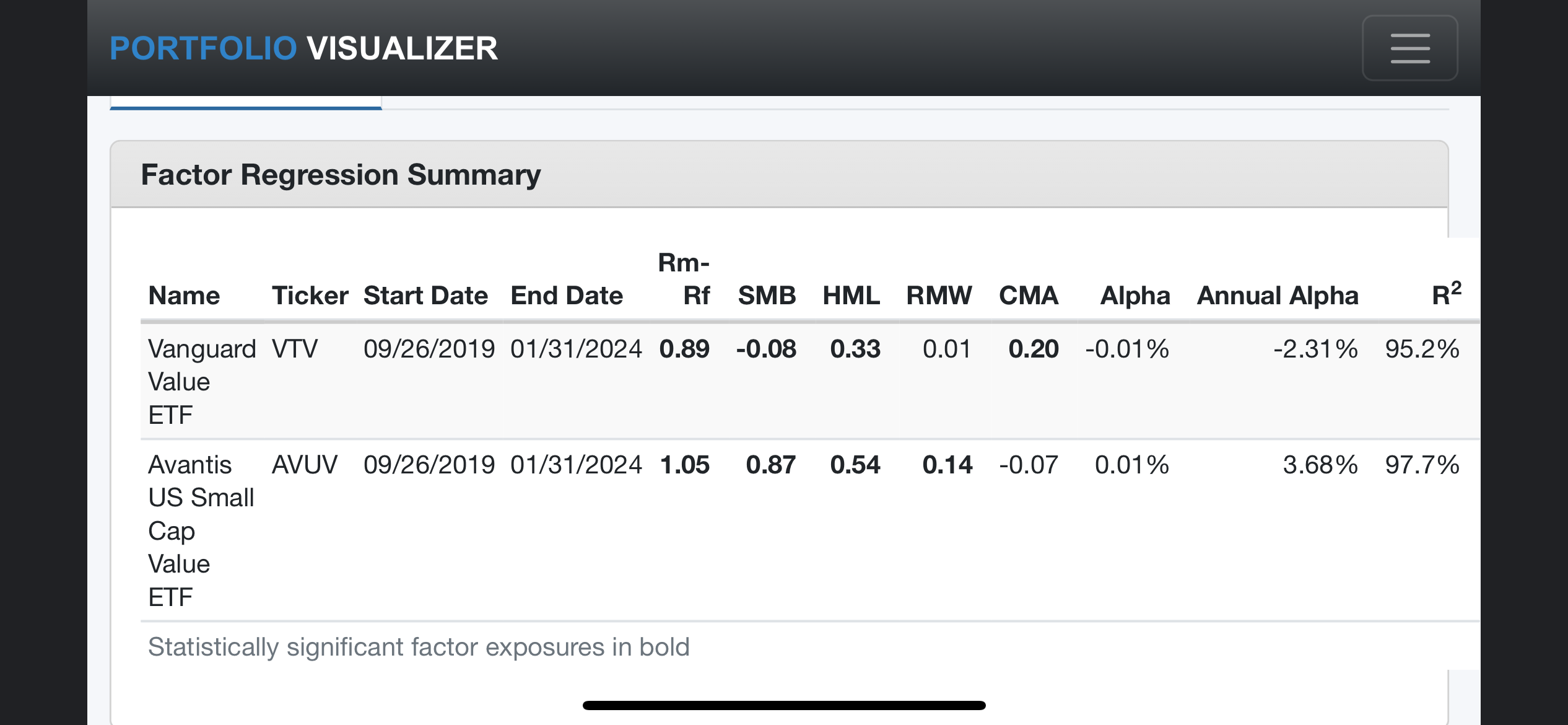This screenshot has height=725, width=1568.
Task: Select the Vanguard Value ETF name cell
Action: (x=202, y=382)
